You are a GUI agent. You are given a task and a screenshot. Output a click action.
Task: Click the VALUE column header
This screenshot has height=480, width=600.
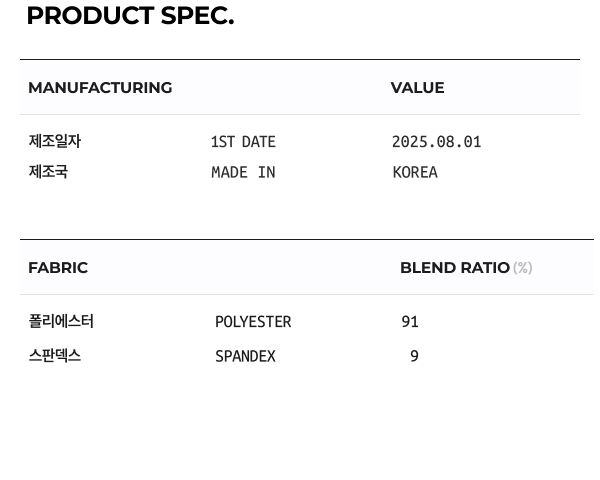click(417, 88)
